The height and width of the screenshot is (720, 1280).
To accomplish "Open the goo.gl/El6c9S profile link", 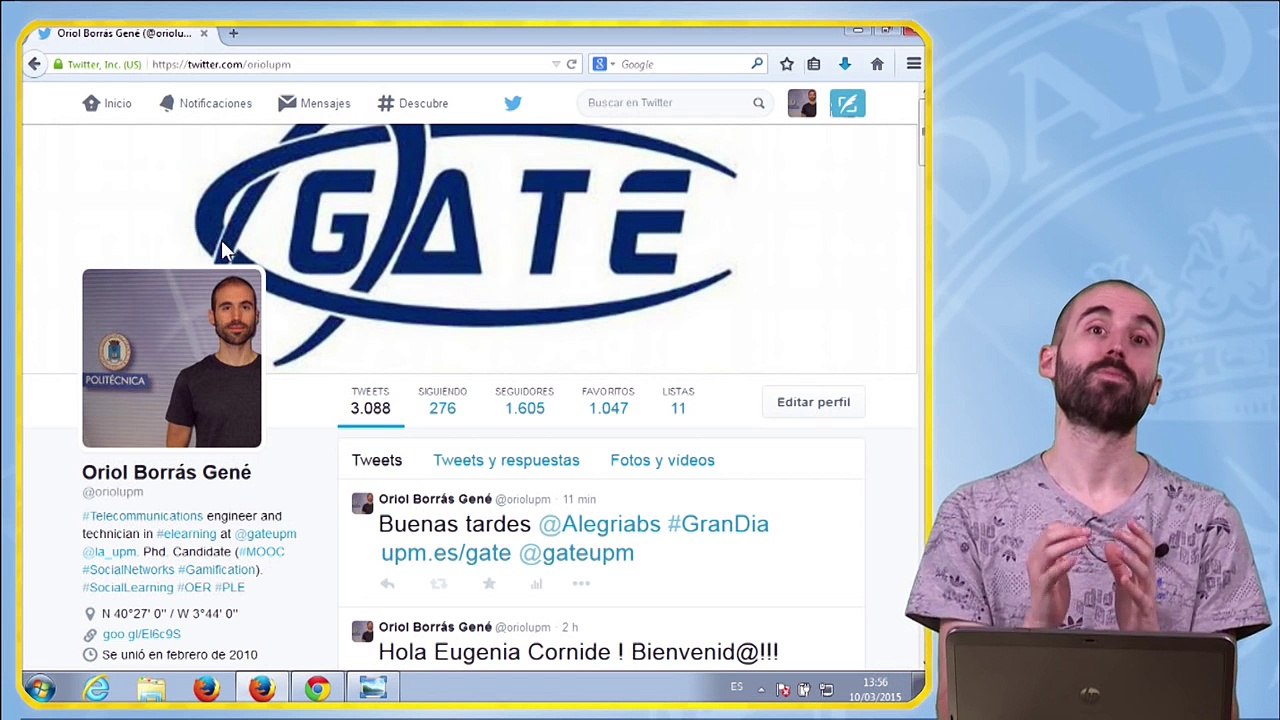I will pos(141,634).
